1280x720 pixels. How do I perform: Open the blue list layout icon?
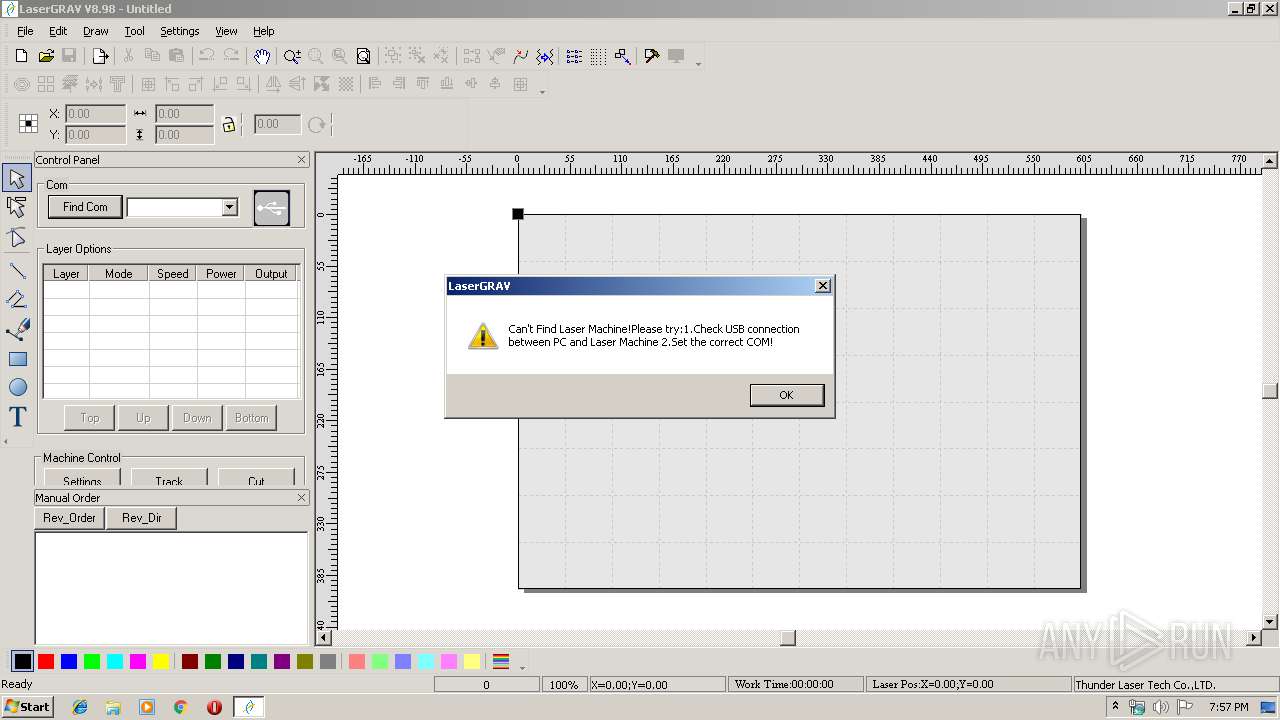[574, 56]
